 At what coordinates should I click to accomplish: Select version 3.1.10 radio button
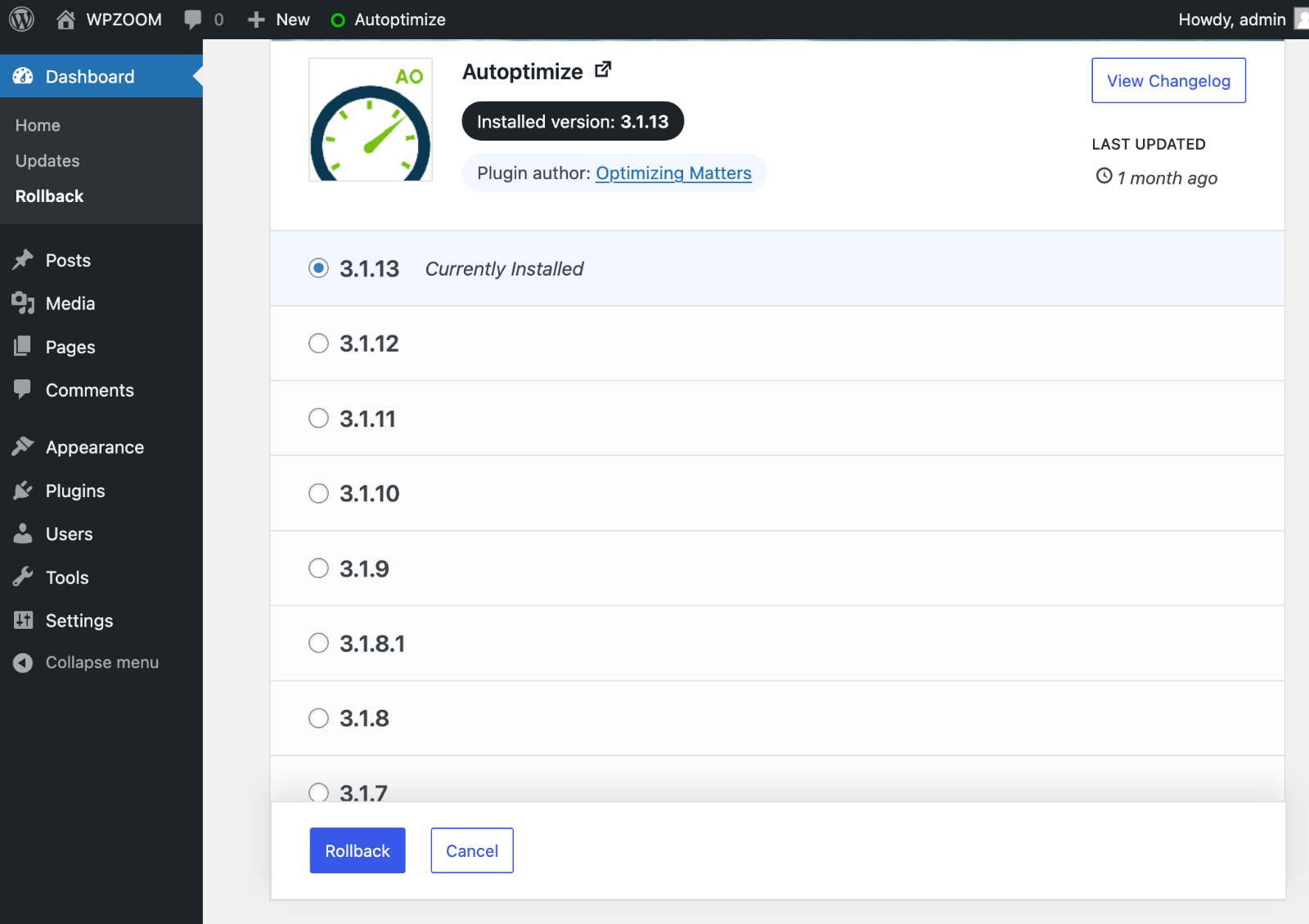pos(318,493)
